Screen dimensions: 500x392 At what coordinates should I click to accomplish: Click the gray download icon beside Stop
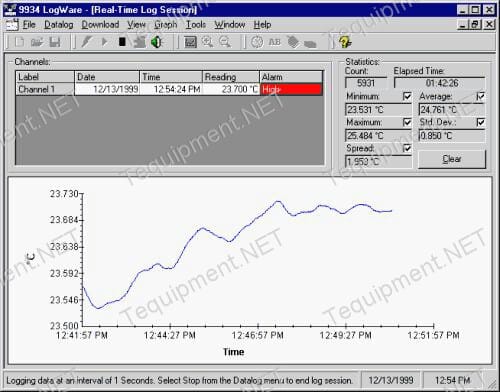[140, 42]
